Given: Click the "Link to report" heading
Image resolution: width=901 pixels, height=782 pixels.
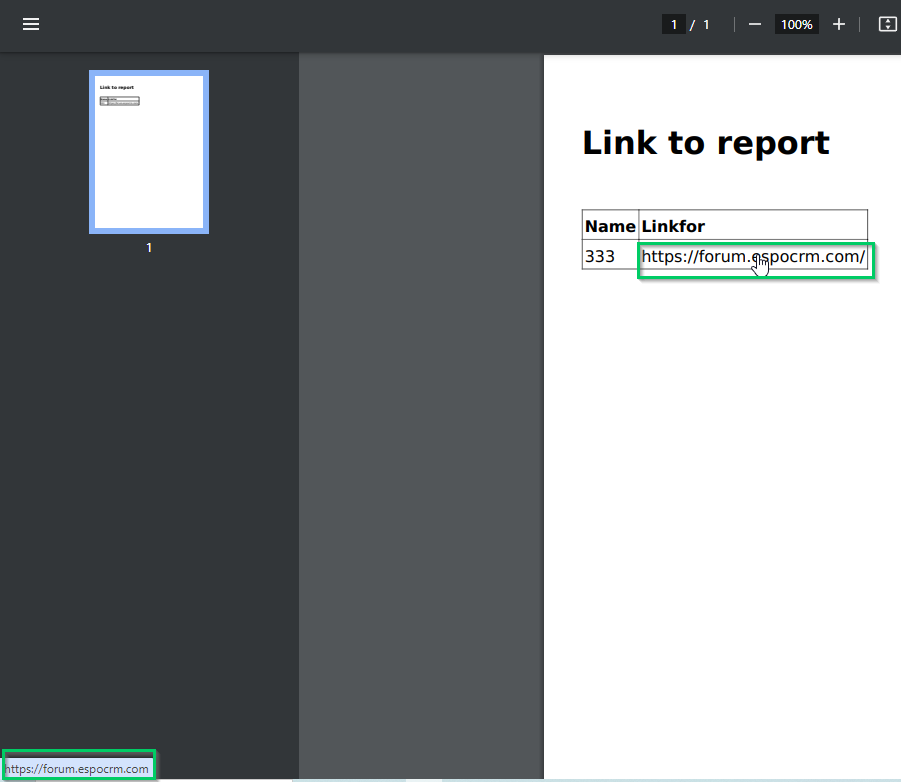Looking at the screenshot, I should 705,143.
